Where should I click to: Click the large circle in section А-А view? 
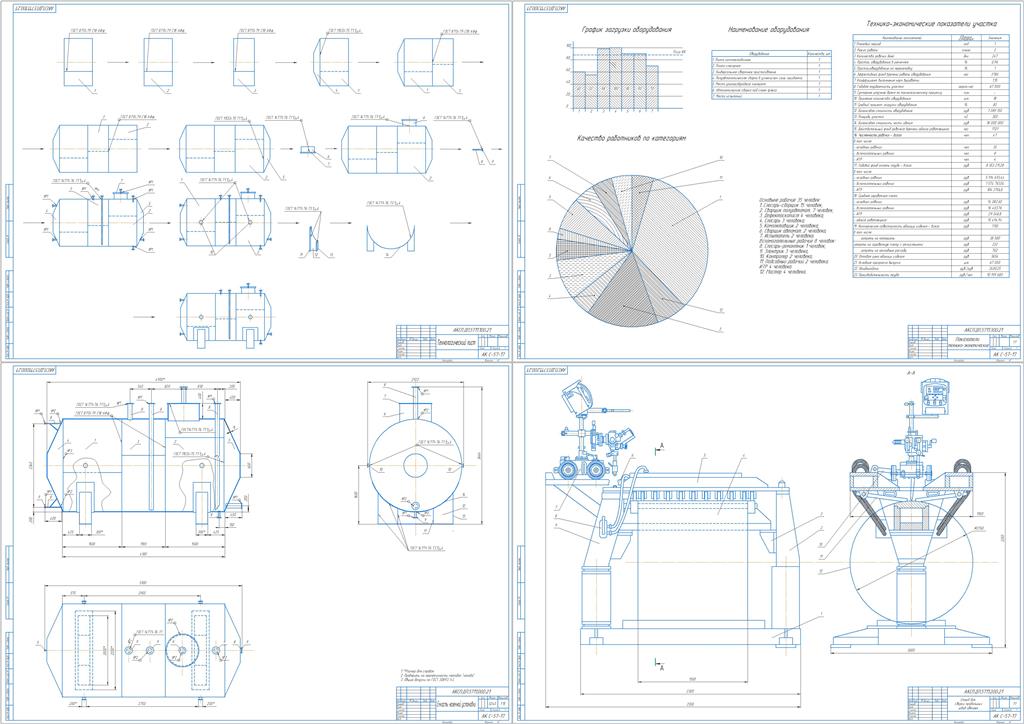pyautogui.click(x=910, y=564)
